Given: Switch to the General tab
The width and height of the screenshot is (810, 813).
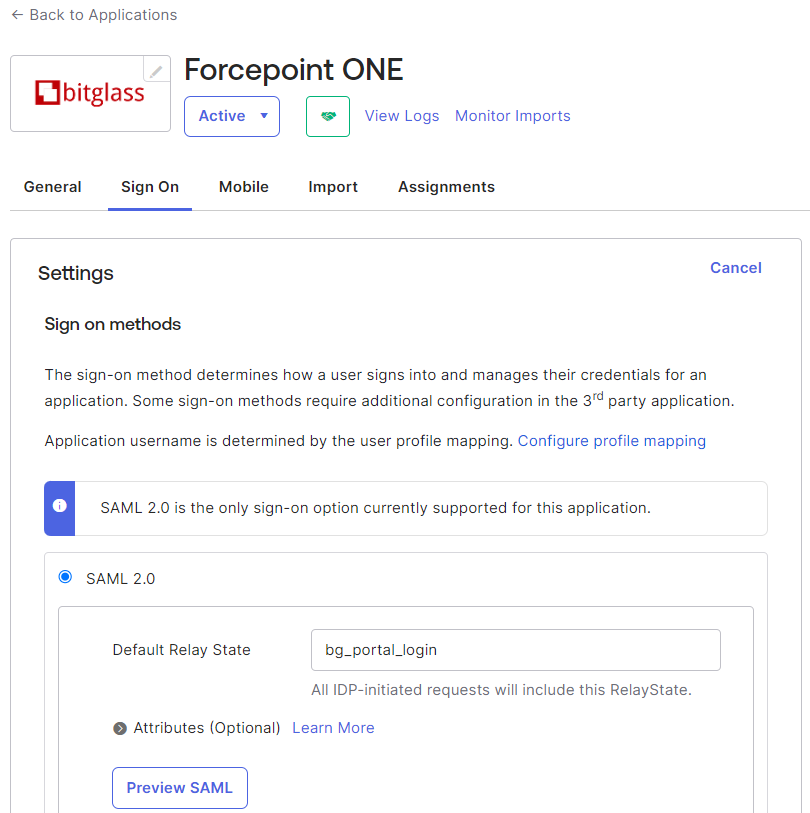Looking at the screenshot, I should click(x=52, y=187).
